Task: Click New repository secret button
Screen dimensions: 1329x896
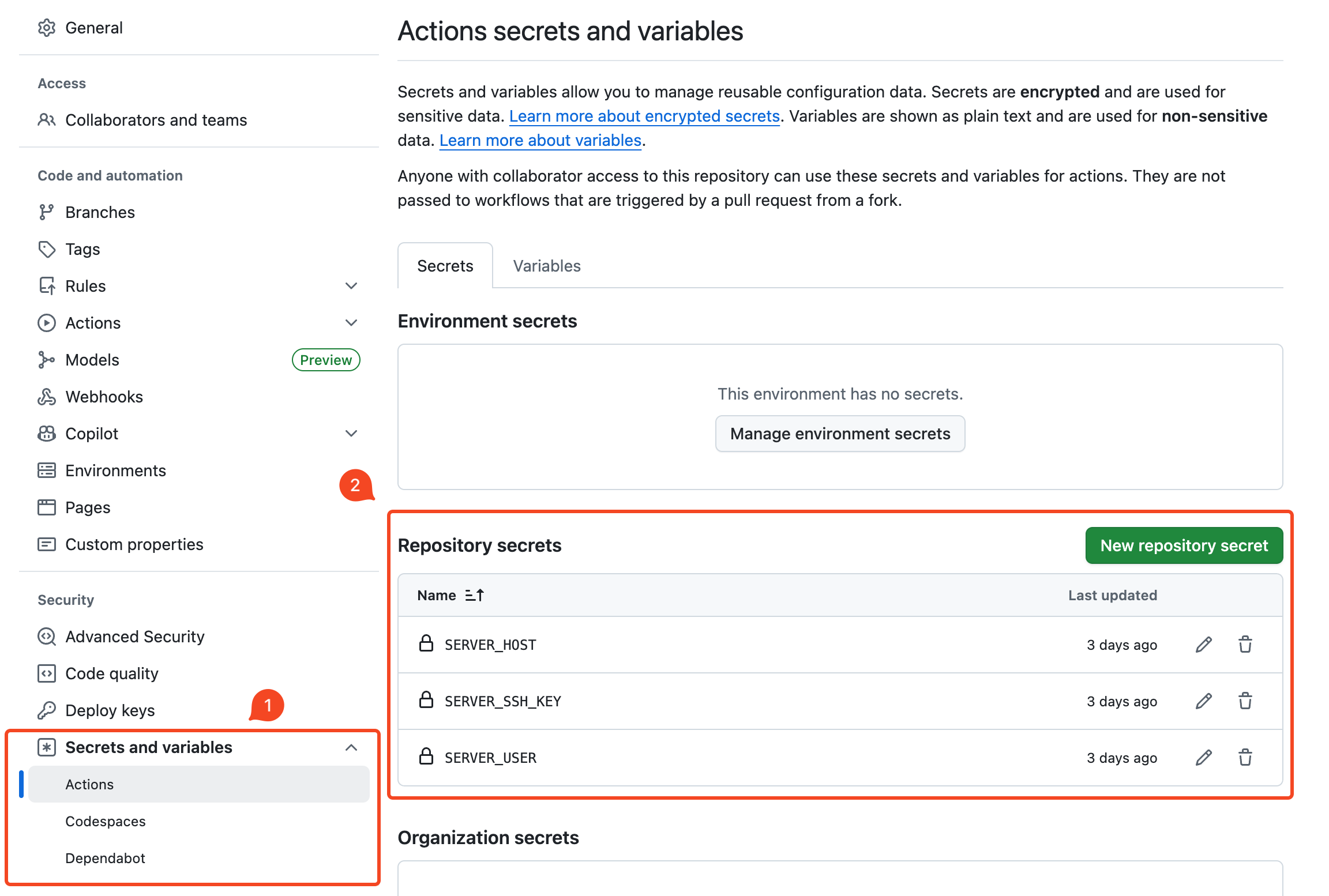Action: [x=1184, y=545]
